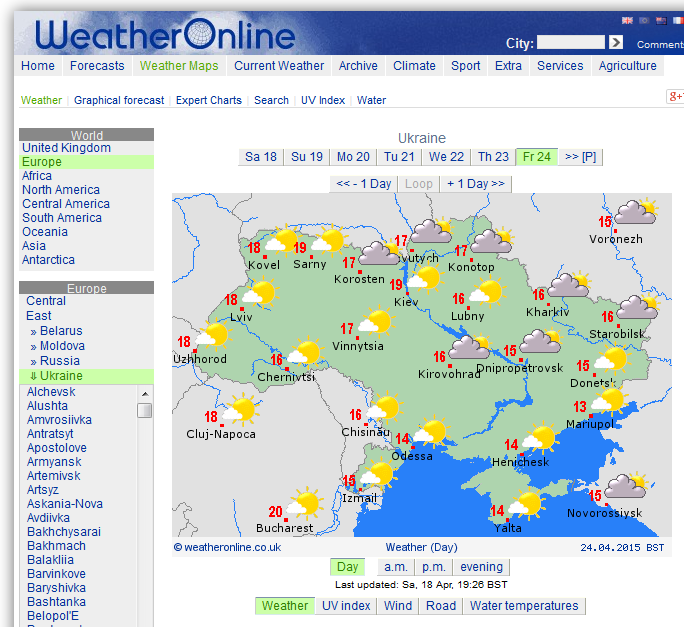Click the cloud icon at Korosten
This screenshot has height=627, width=684.
tap(379, 254)
